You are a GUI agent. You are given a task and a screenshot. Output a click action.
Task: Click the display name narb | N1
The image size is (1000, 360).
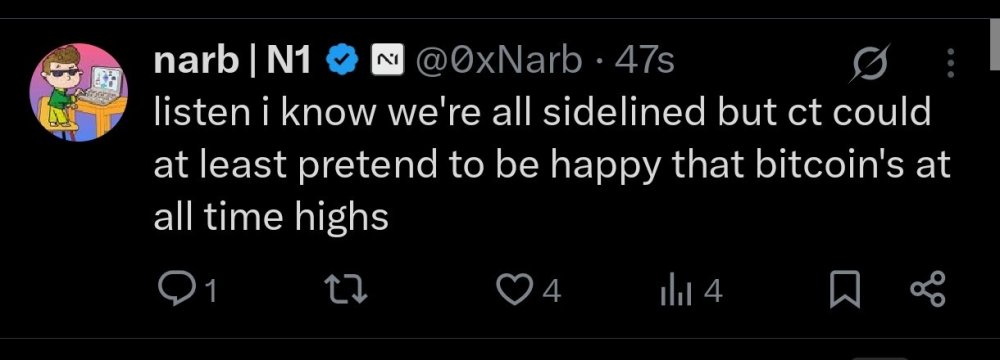coord(232,61)
